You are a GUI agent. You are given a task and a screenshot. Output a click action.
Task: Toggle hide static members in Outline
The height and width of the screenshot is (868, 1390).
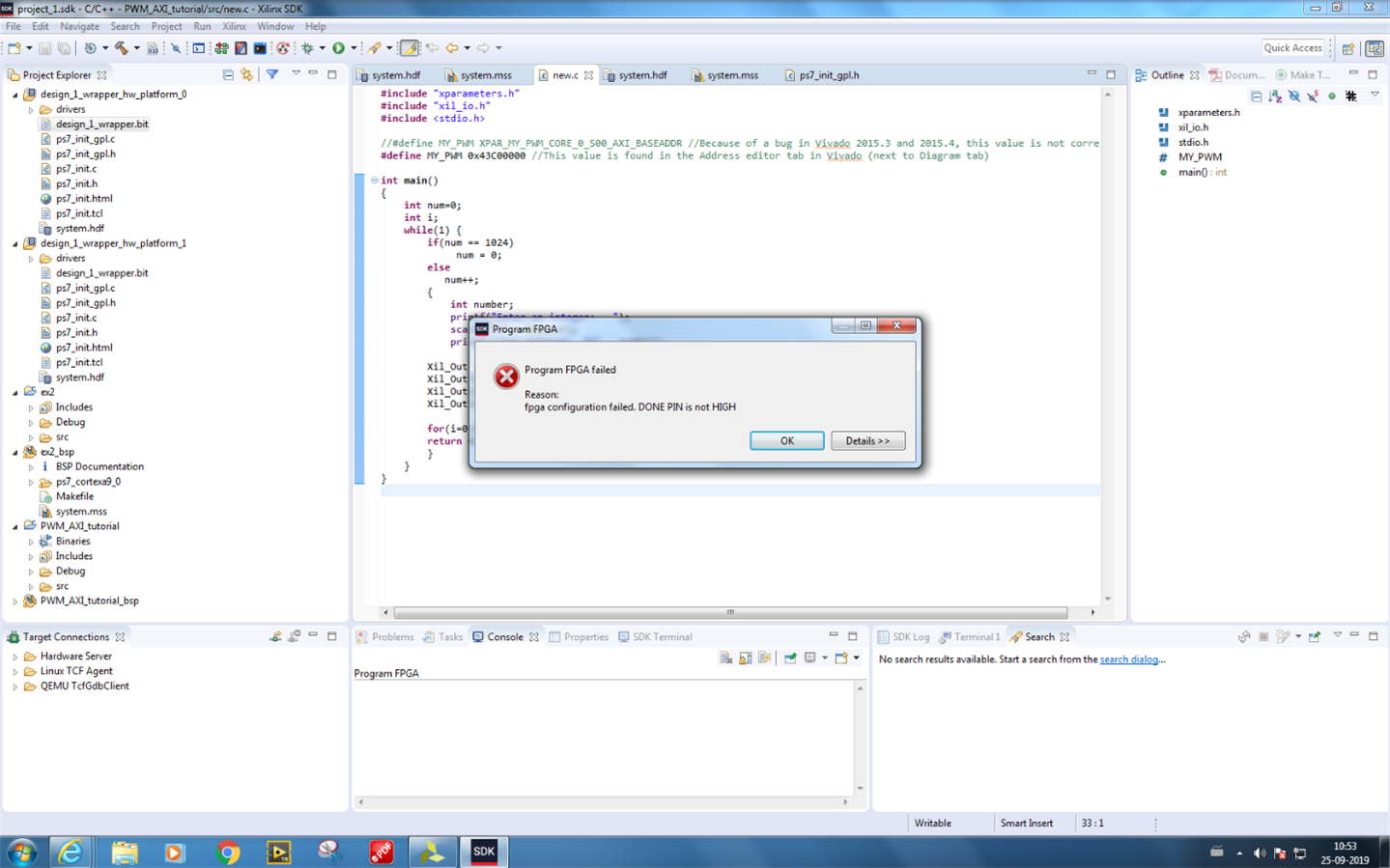[1313, 96]
